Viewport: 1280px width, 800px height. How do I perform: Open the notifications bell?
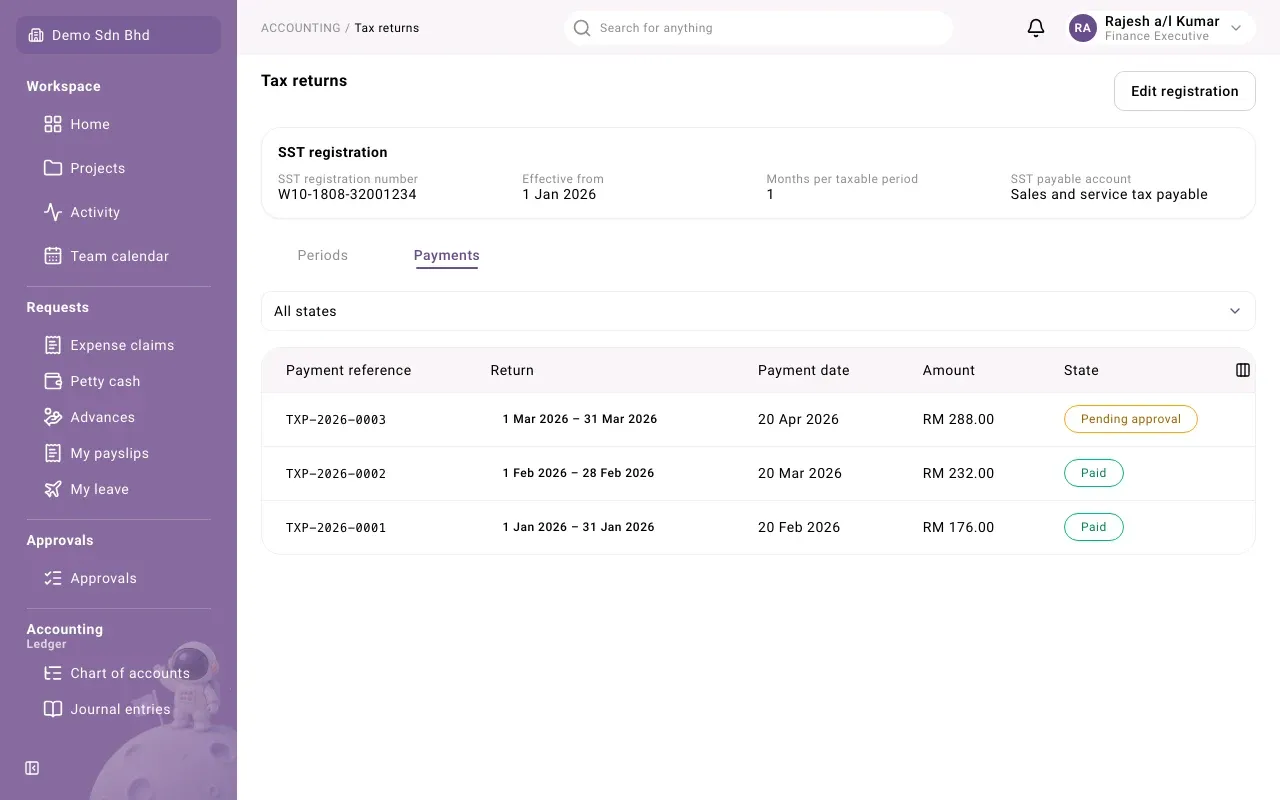coord(1036,28)
